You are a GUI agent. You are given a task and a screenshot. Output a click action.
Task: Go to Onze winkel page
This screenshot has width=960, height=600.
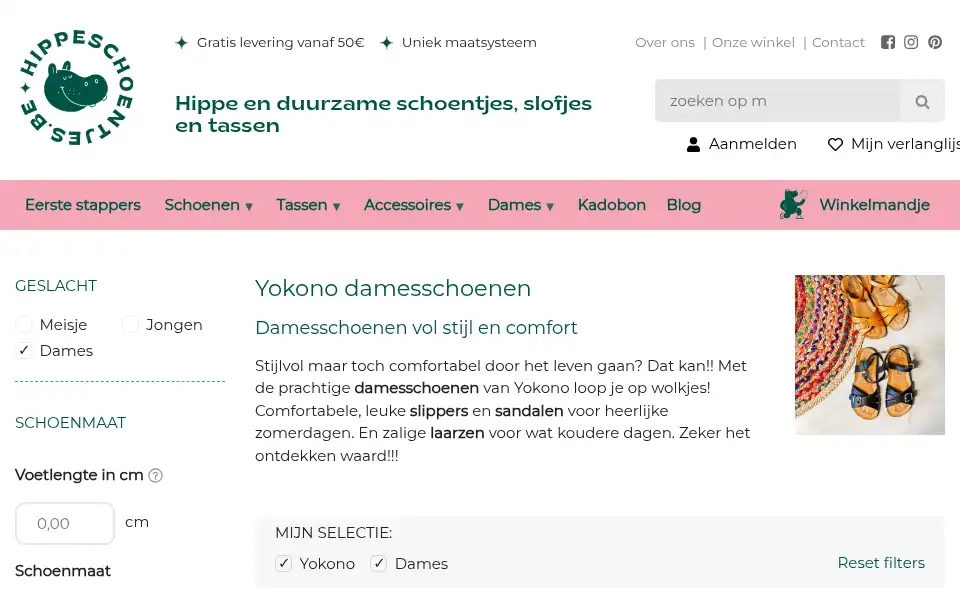pos(753,43)
